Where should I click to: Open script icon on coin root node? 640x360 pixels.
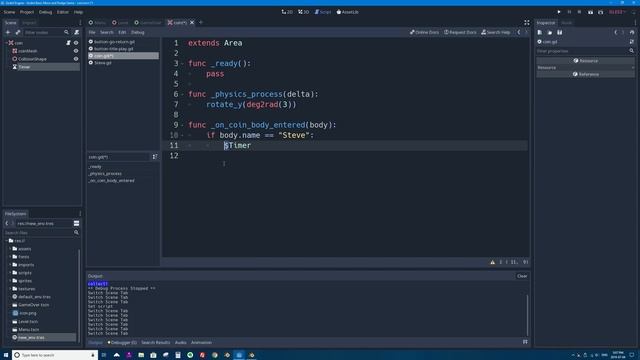click(68, 43)
